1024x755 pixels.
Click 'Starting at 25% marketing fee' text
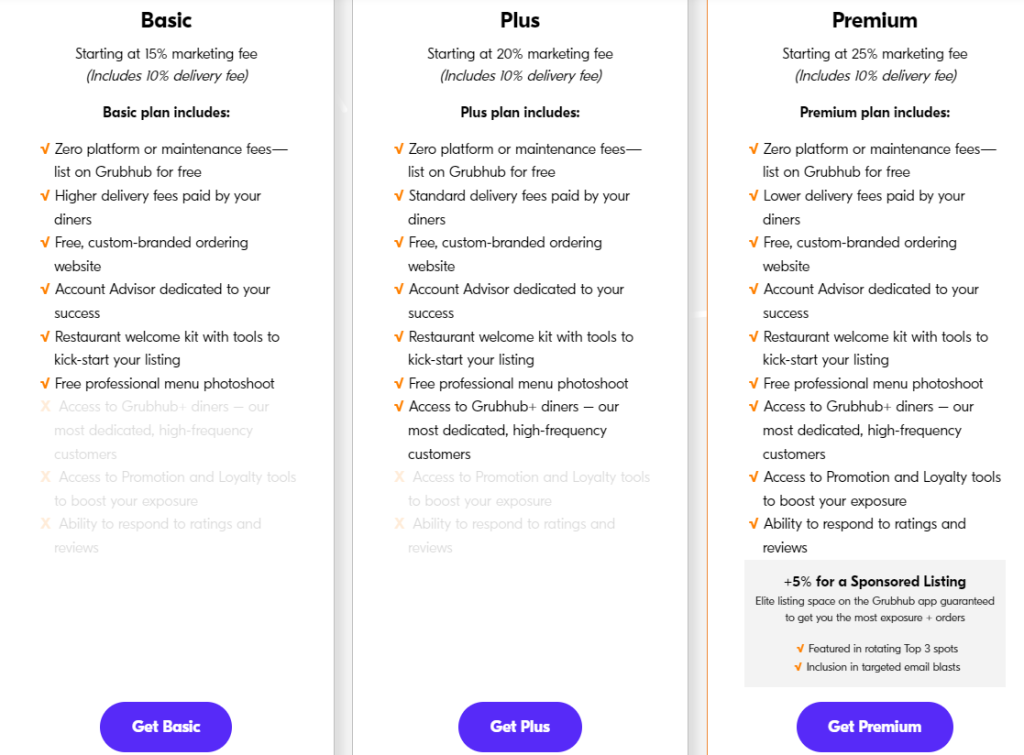click(874, 54)
